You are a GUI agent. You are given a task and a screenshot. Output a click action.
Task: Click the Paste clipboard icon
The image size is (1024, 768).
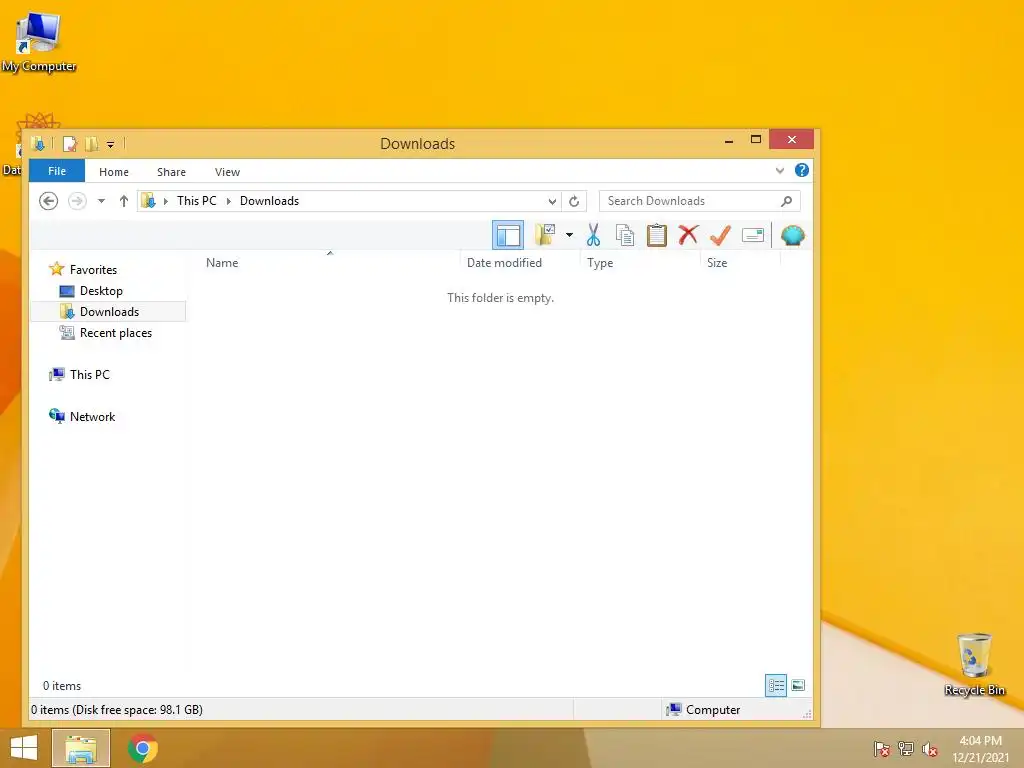656,235
